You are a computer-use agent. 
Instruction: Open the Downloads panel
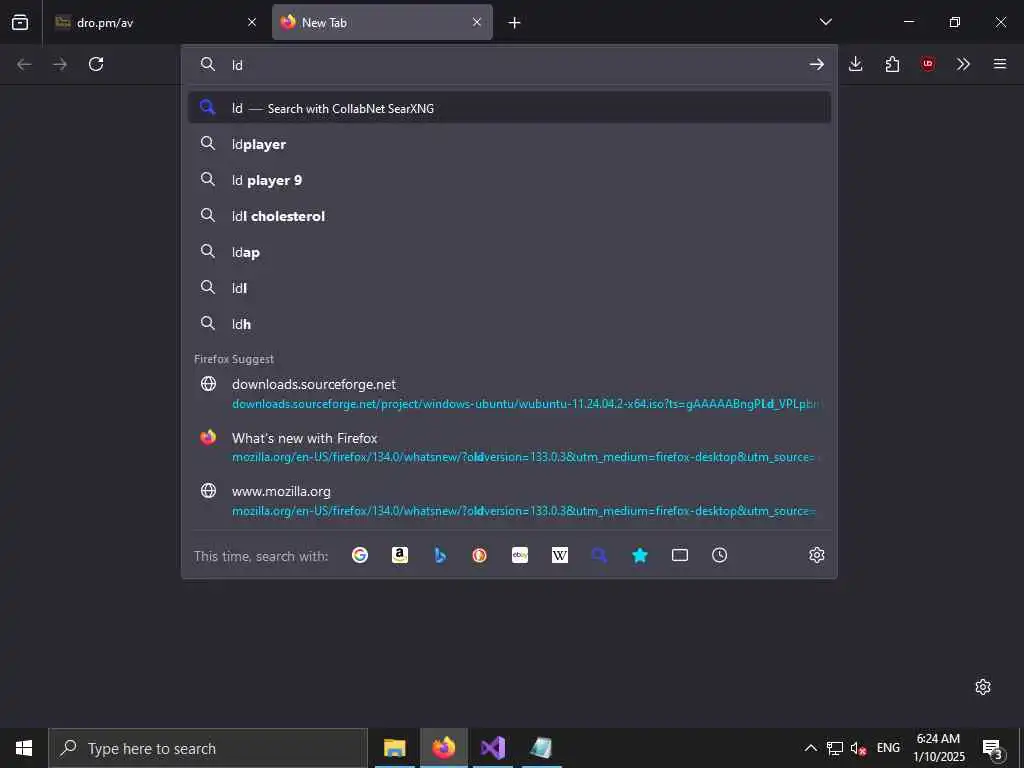[x=856, y=64]
